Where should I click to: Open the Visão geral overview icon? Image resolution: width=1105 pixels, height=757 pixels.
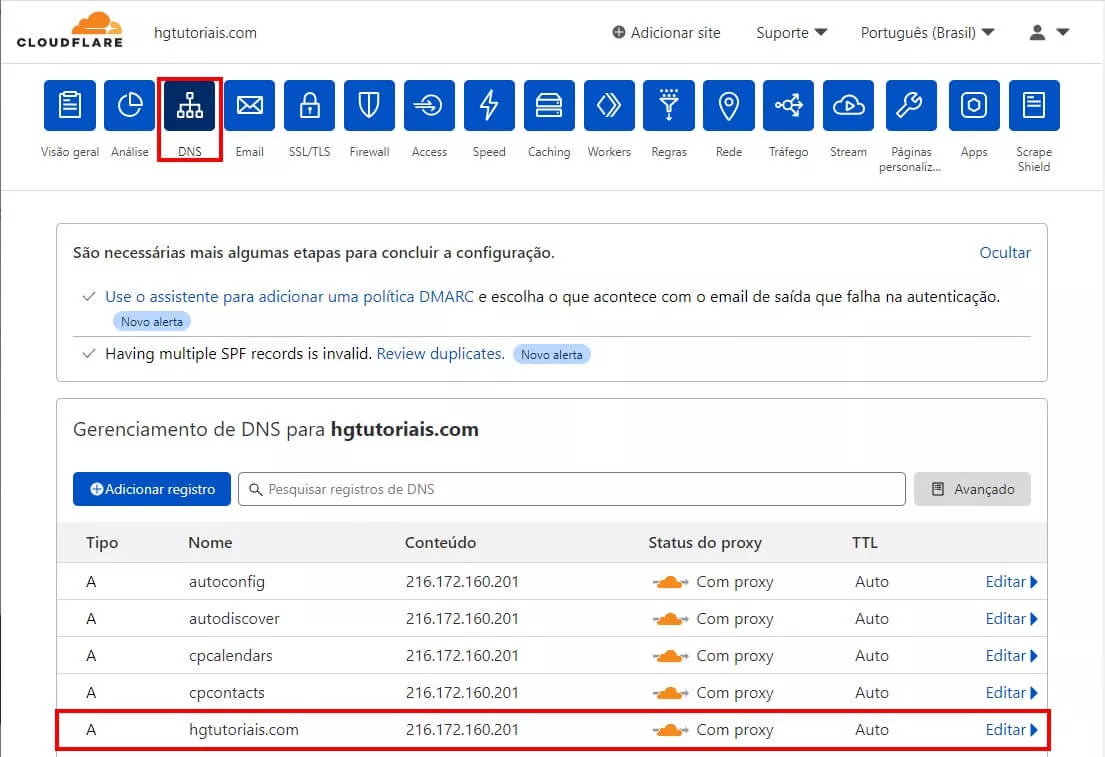point(70,106)
